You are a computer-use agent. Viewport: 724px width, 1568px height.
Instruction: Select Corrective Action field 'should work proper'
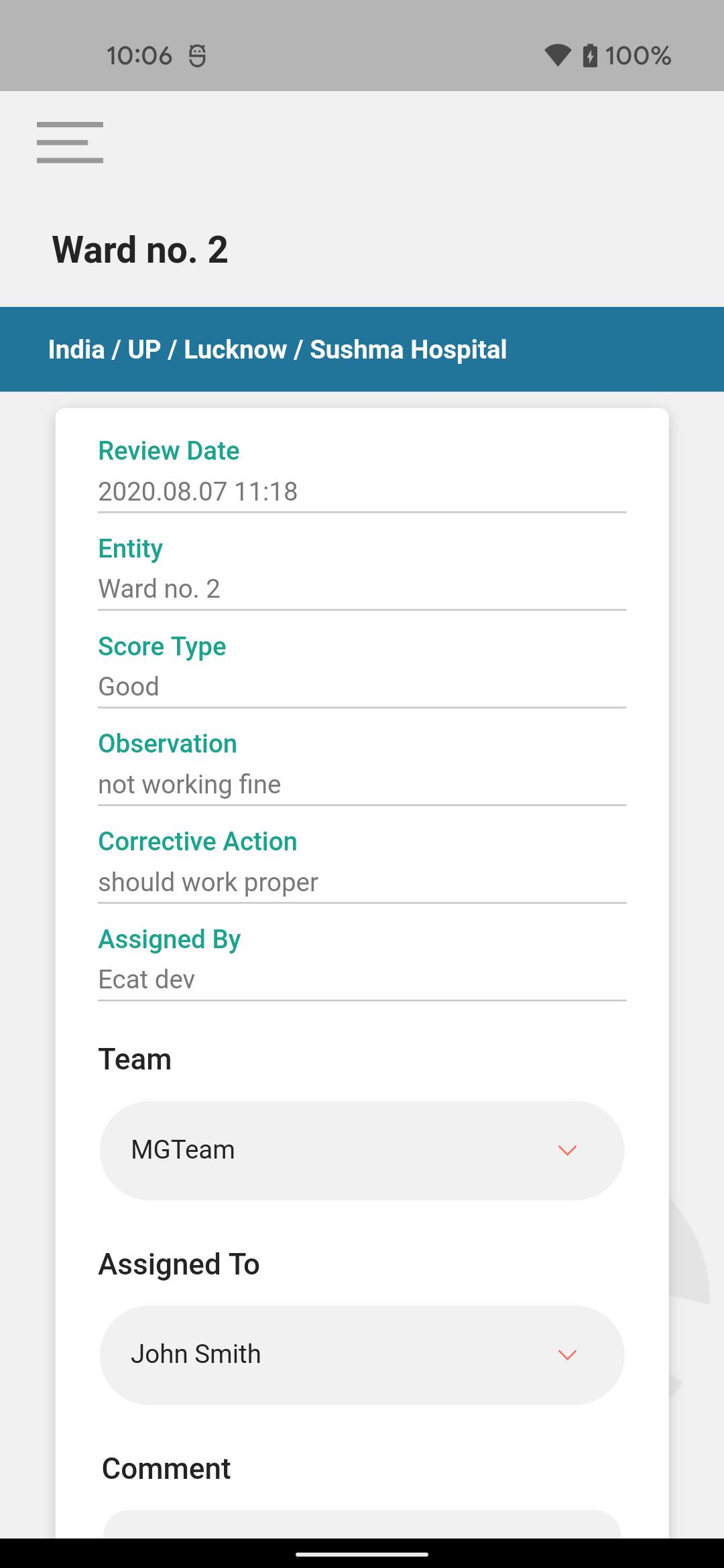(x=362, y=883)
